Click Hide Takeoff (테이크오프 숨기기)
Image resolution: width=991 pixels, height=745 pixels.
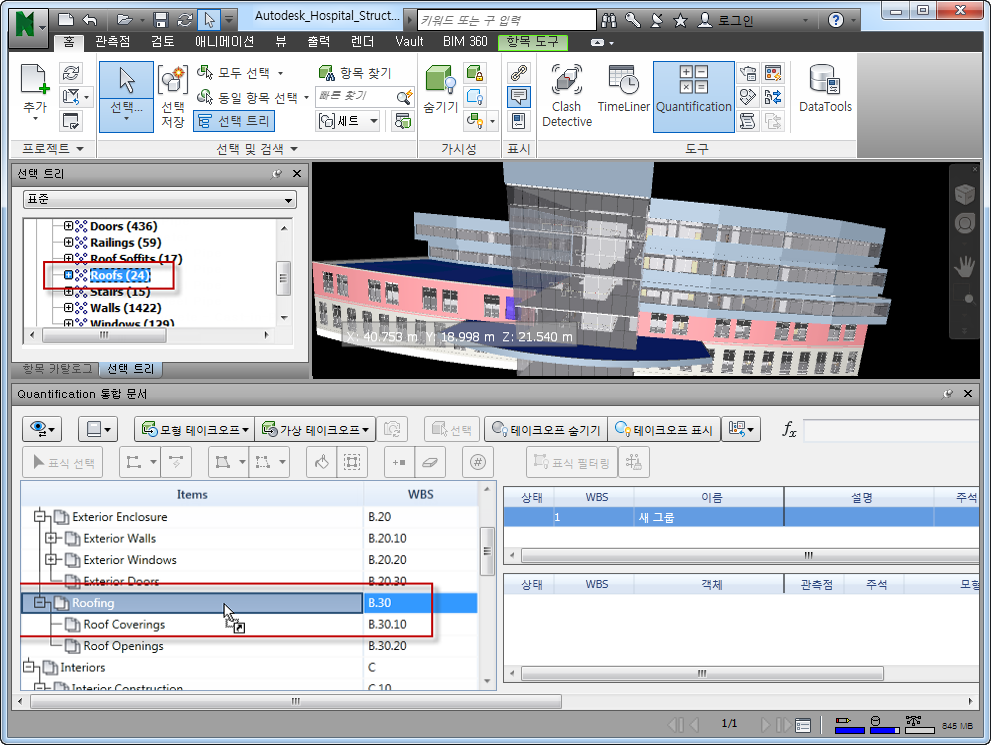[546, 430]
